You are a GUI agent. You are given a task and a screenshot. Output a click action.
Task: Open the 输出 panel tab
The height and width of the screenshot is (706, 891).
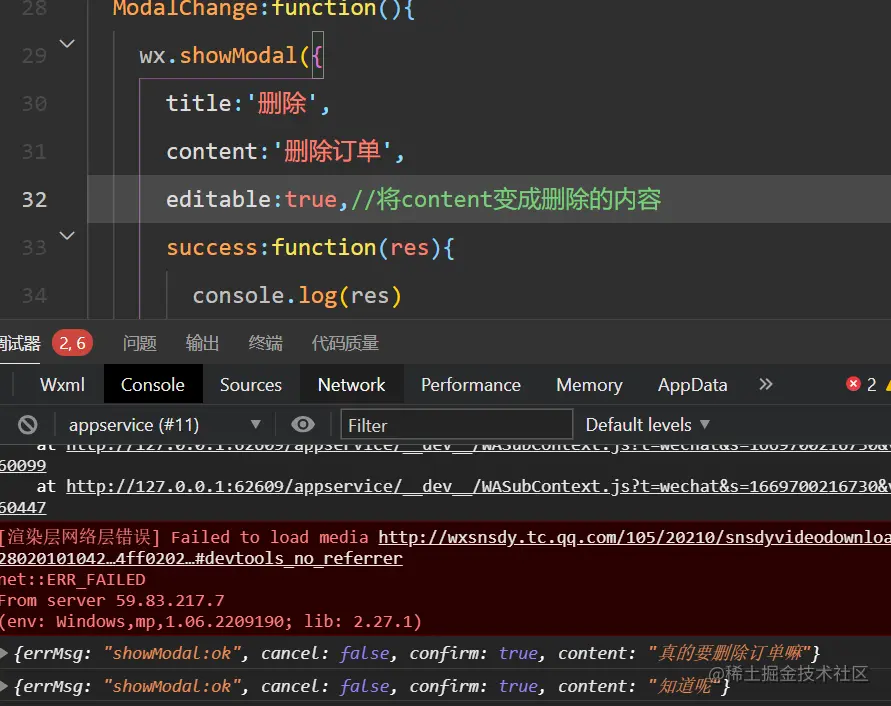(202, 343)
